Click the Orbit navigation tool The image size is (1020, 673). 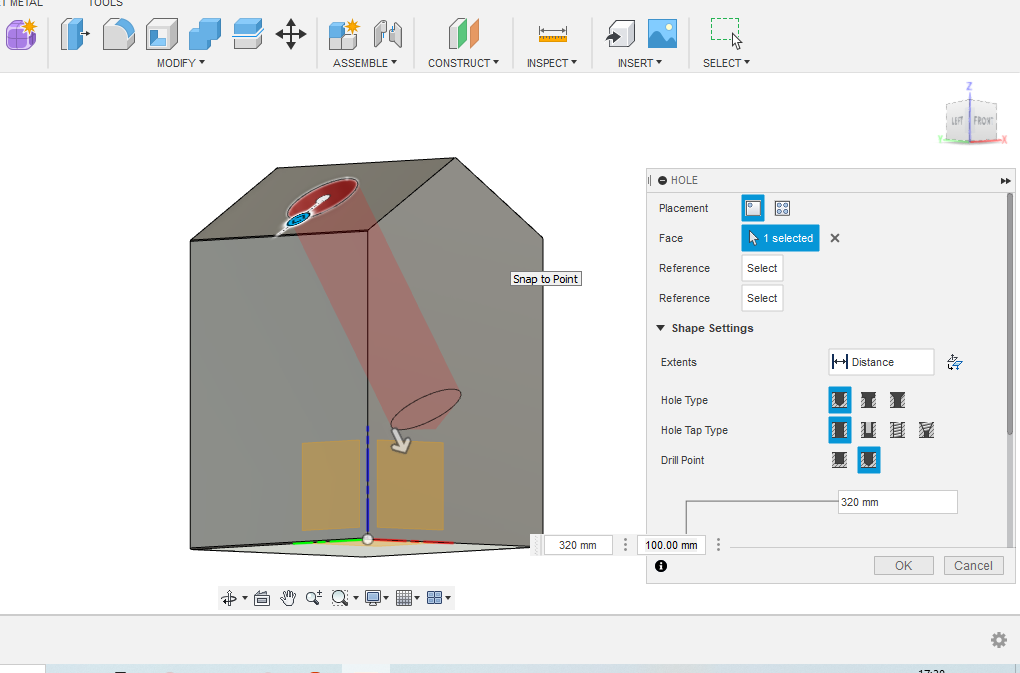(x=229, y=598)
